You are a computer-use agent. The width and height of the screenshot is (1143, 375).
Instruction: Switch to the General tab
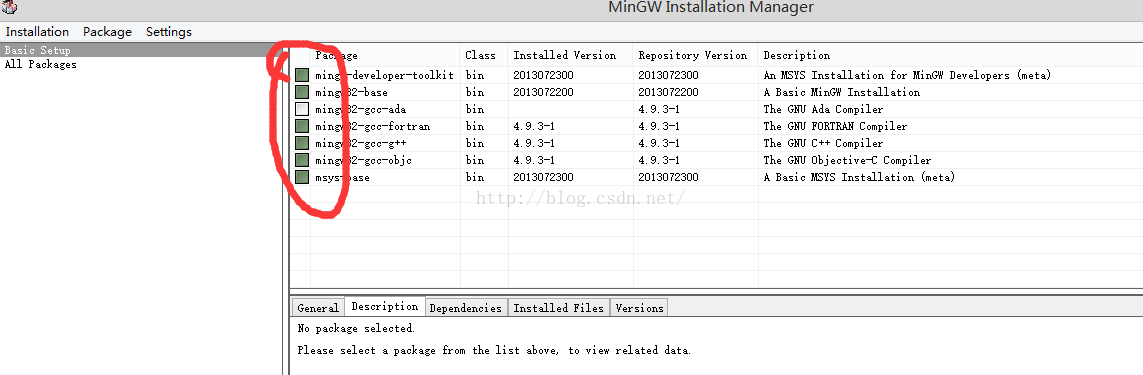pyautogui.click(x=318, y=308)
